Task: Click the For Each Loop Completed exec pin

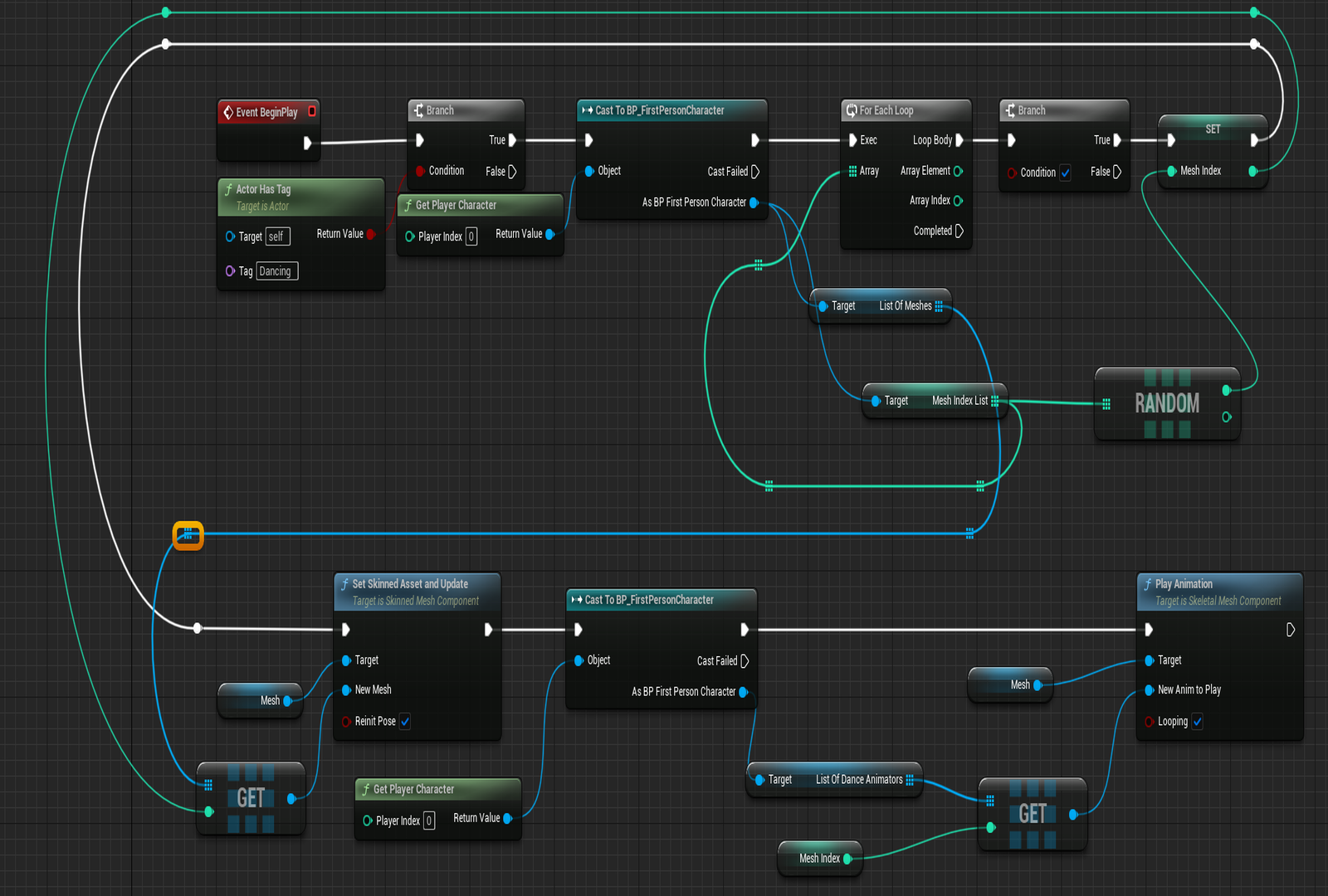Action: (x=959, y=231)
